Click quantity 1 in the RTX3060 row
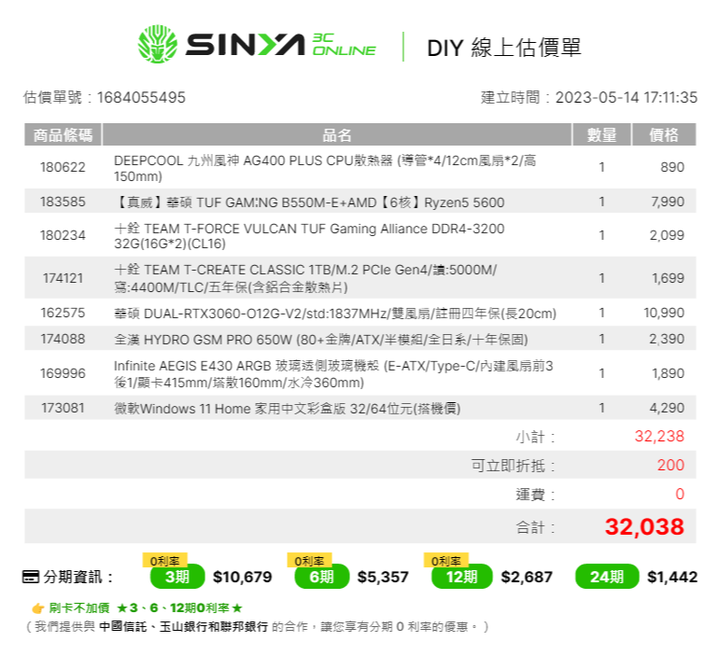720x656 pixels. tap(602, 313)
